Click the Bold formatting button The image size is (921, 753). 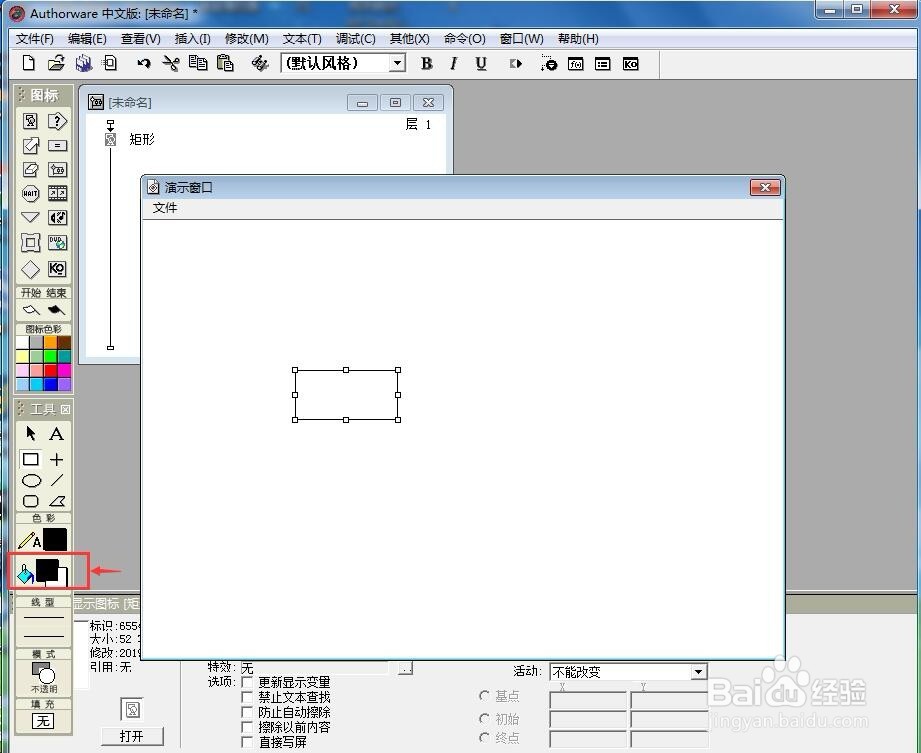click(427, 63)
